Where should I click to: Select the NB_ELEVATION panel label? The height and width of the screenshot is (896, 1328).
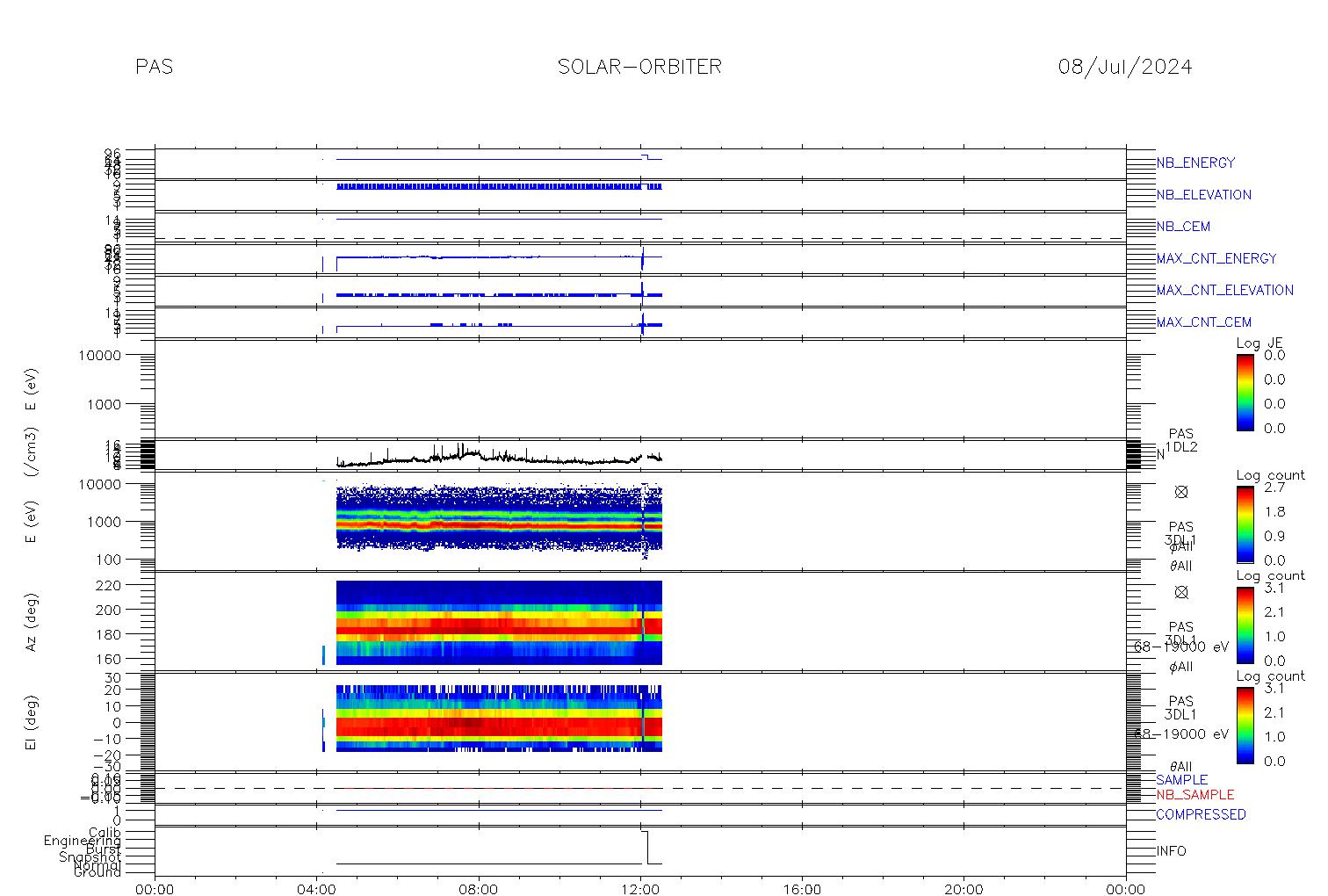click(x=1203, y=195)
